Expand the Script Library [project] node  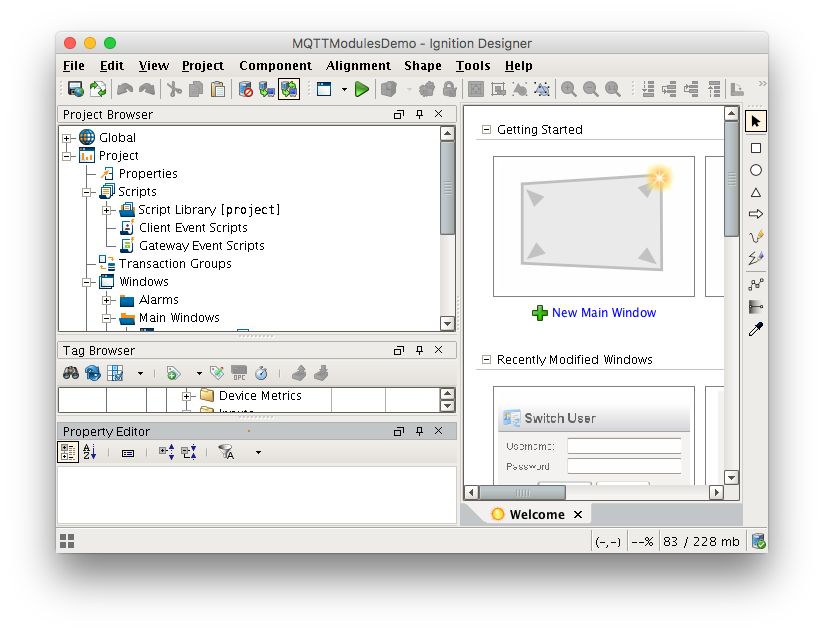[107, 211]
